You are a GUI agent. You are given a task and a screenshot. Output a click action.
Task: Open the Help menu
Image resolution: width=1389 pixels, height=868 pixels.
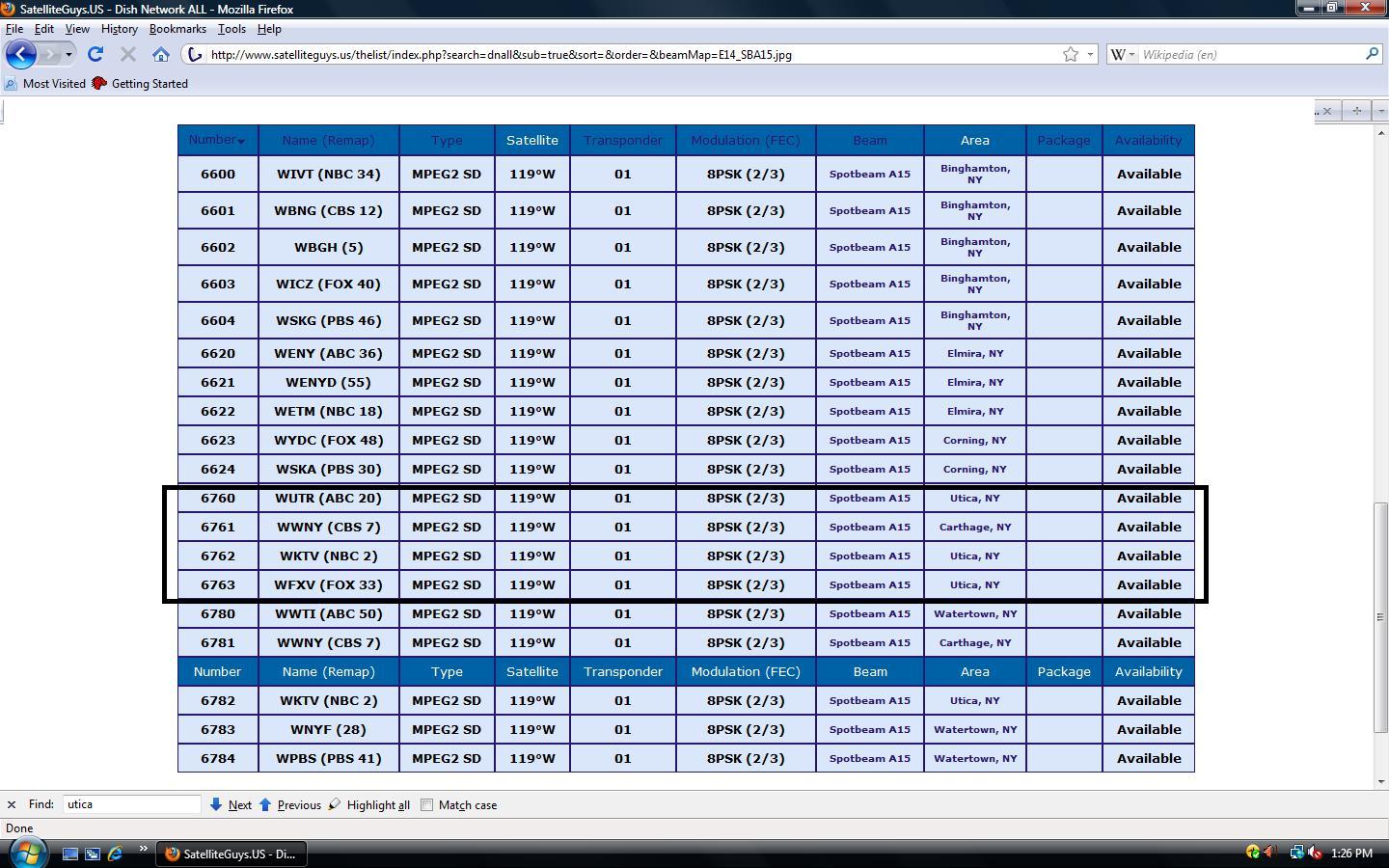(x=269, y=29)
